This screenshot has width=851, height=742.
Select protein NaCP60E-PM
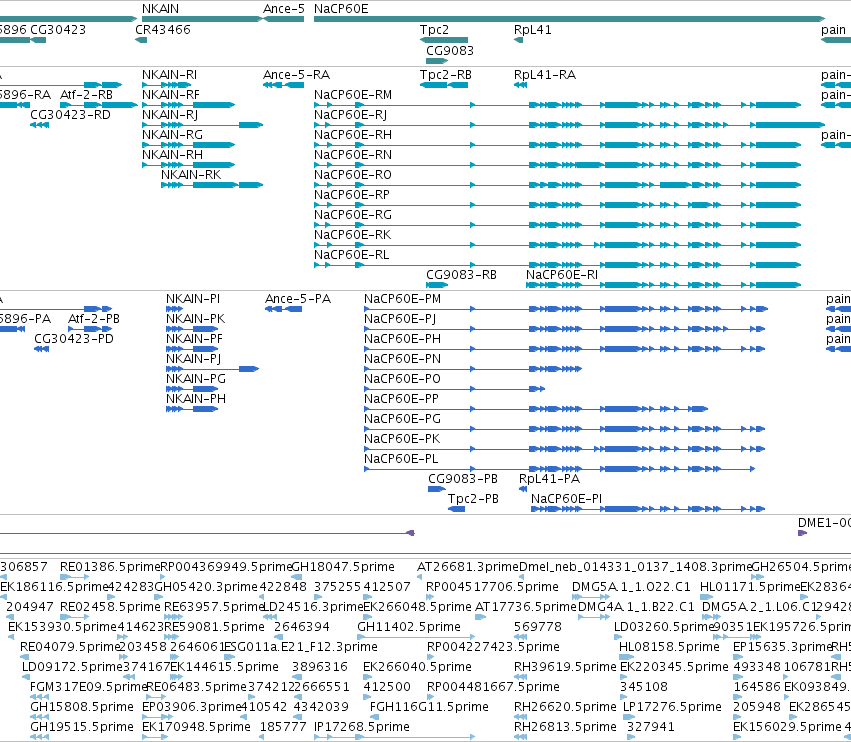[402, 299]
